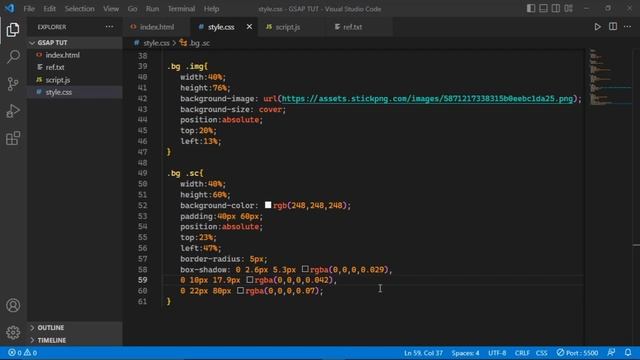Viewport: 640px width, 360px height.
Task: Open the Run menu
Action: pos(152,9)
